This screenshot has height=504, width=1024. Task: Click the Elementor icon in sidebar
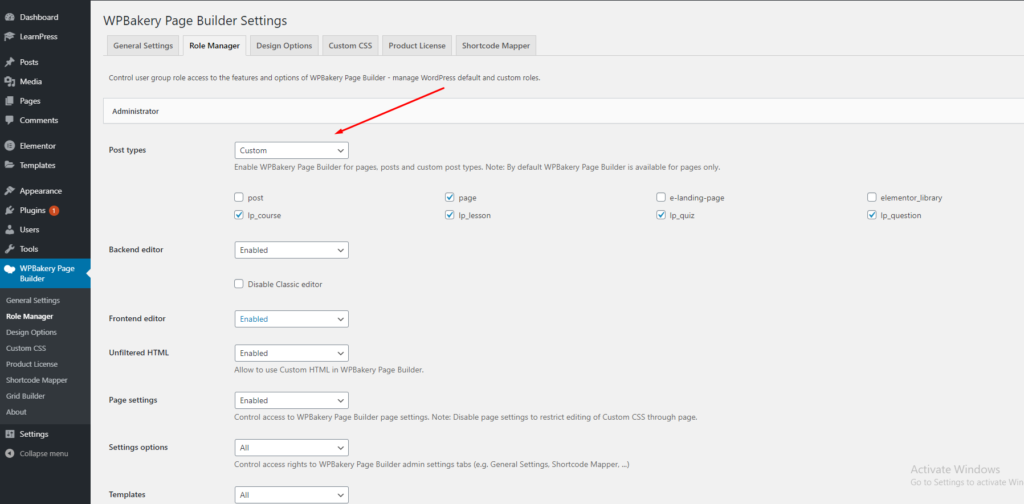pyautogui.click(x=10, y=146)
